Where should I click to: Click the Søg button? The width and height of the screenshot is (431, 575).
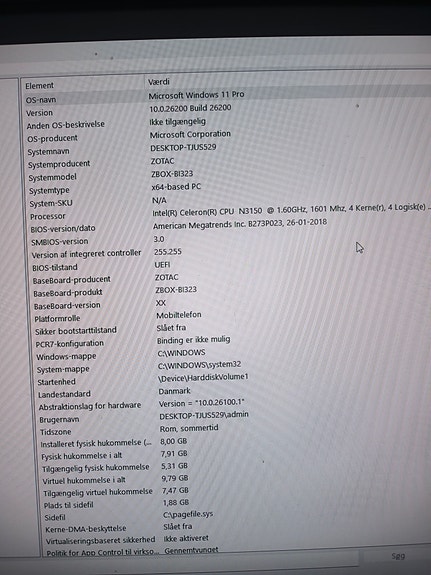tap(398, 556)
